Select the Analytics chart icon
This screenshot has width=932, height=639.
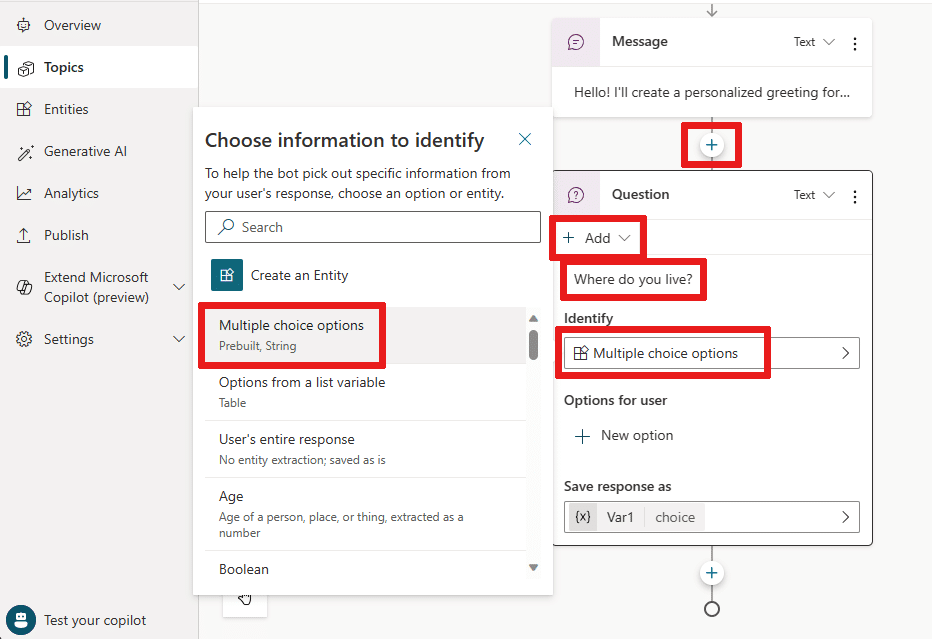coord(24,193)
